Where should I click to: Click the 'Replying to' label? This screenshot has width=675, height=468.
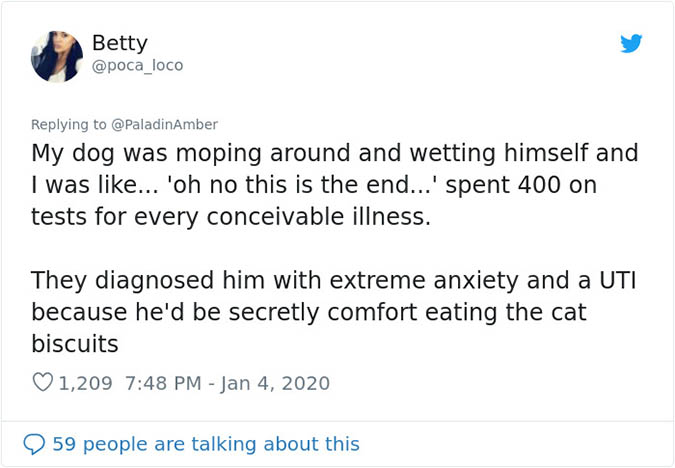click(x=69, y=125)
